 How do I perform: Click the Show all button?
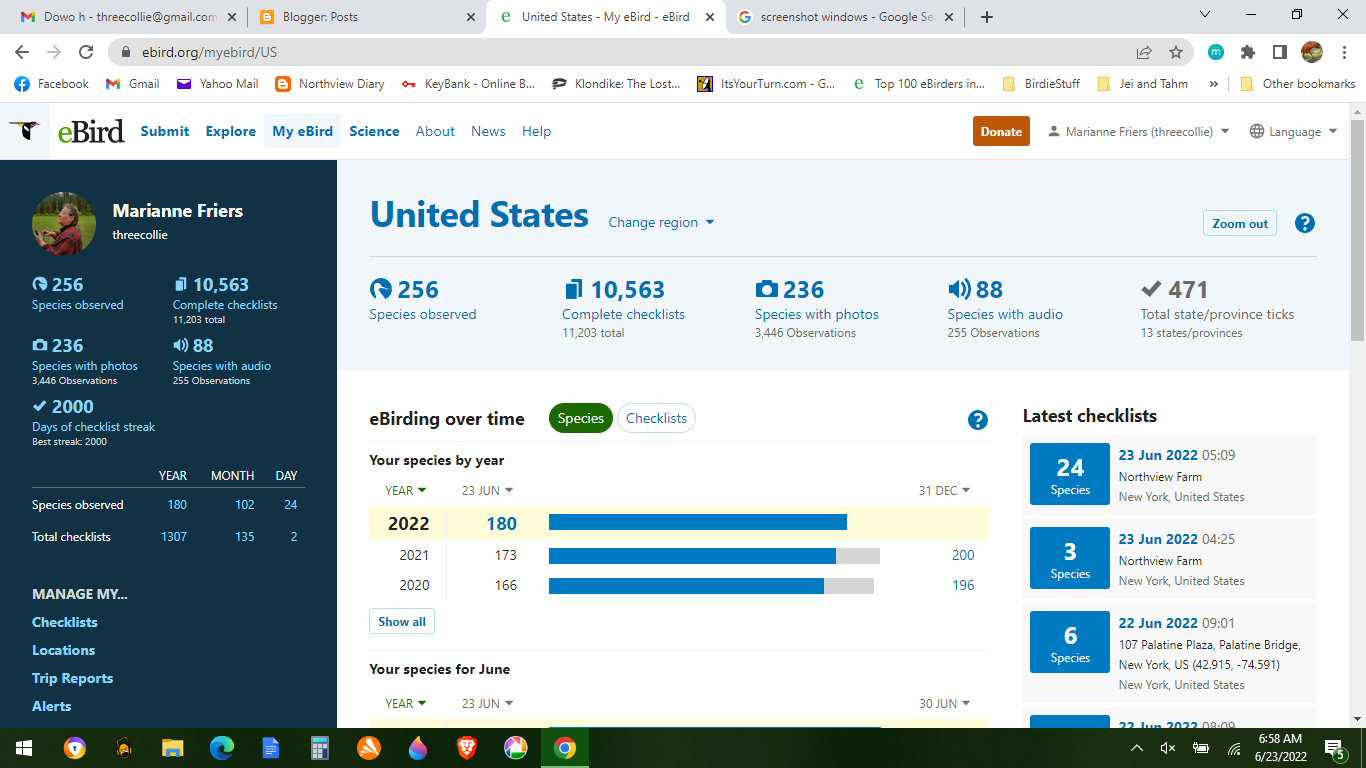[402, 621]
